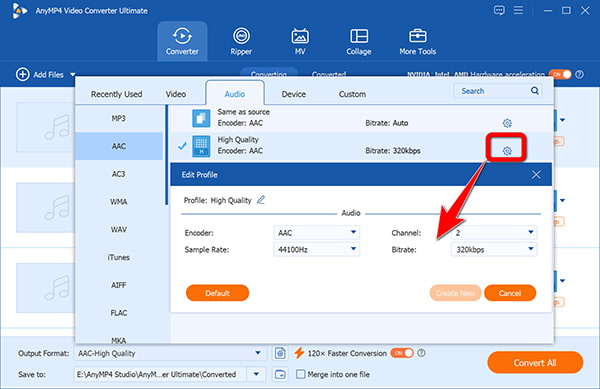Click the Add Files plus icon

pyautogui.click(x=23, y=74)
